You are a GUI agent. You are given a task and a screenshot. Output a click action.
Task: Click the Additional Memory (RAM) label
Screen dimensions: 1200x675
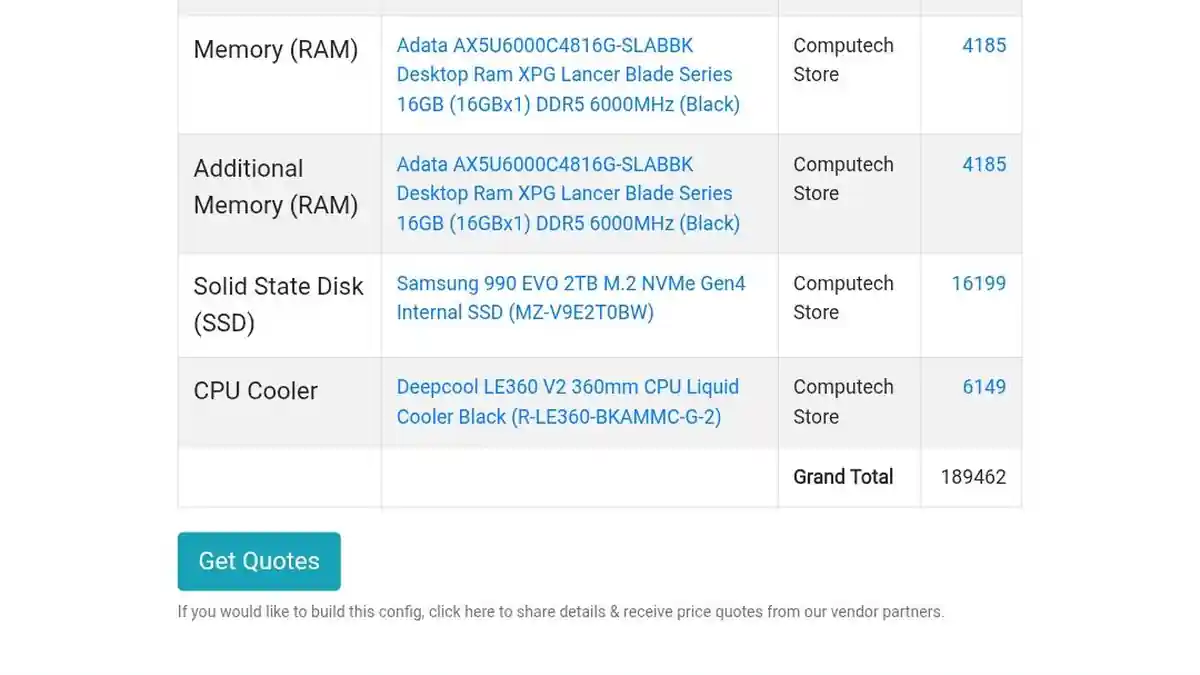point(275,187)
